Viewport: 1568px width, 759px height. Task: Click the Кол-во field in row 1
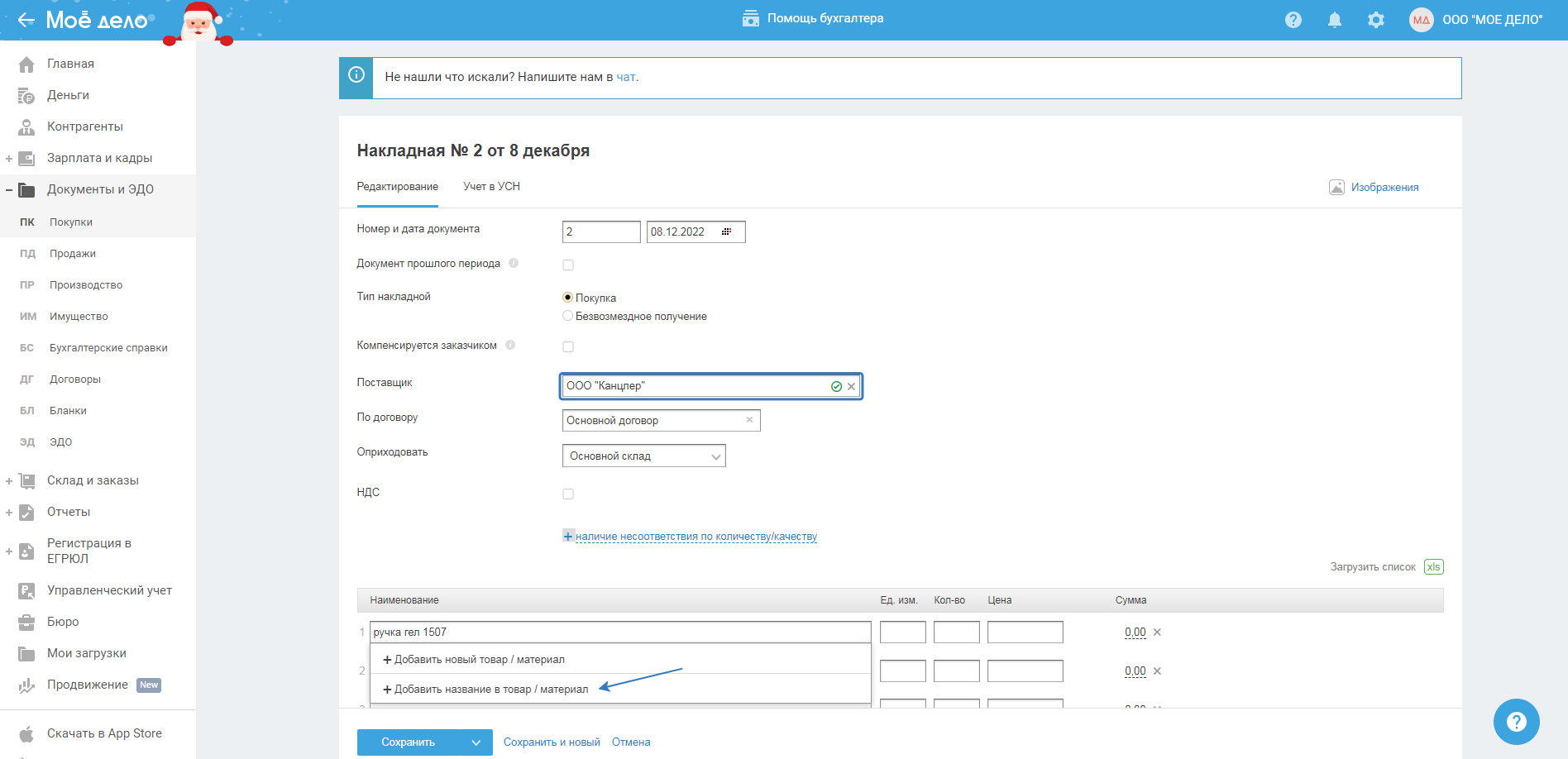click(x=957, y=632)
